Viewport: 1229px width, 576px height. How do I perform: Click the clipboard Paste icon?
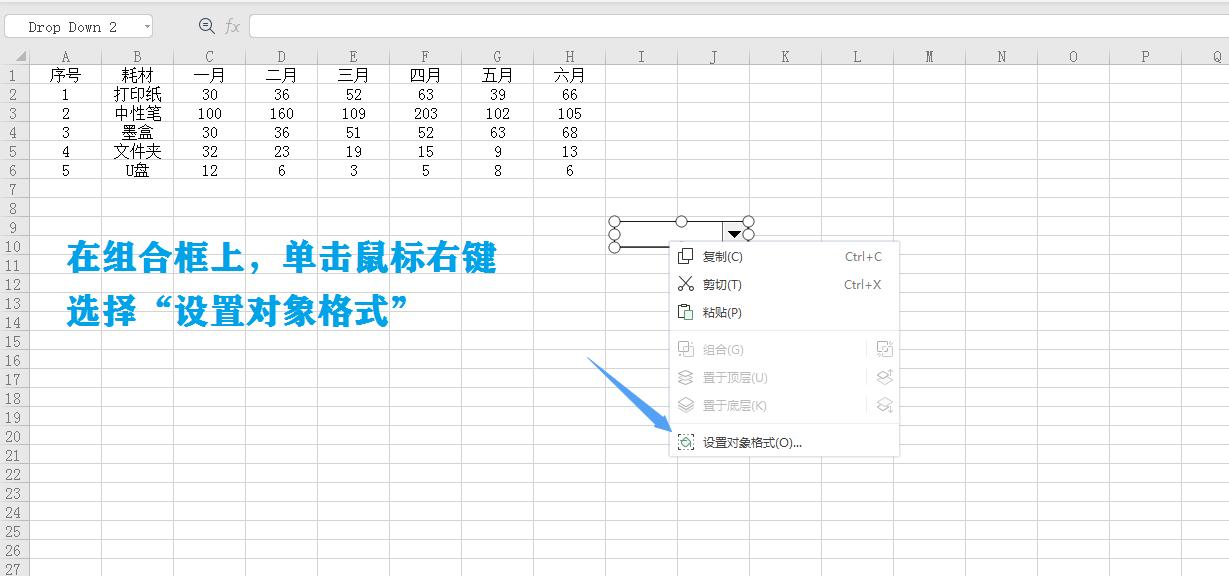(687, 312)
